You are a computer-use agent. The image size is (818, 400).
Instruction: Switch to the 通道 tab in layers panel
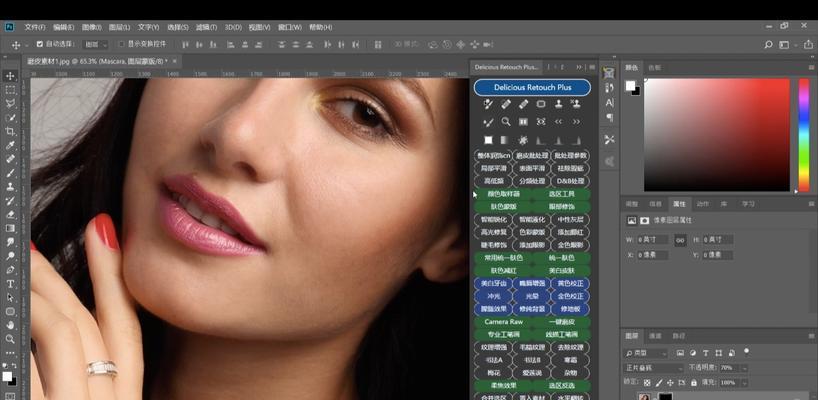tap(655, 336)
